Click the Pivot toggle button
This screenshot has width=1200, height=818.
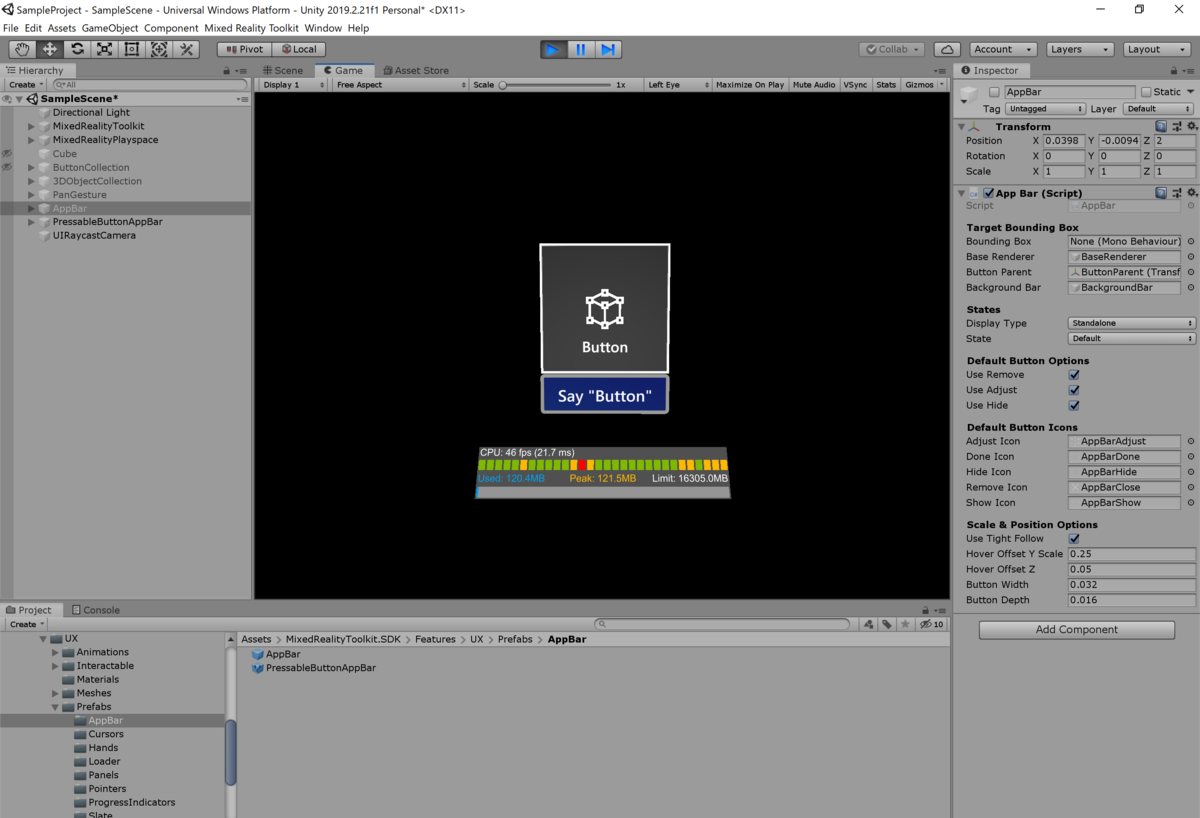coord(244,49)
